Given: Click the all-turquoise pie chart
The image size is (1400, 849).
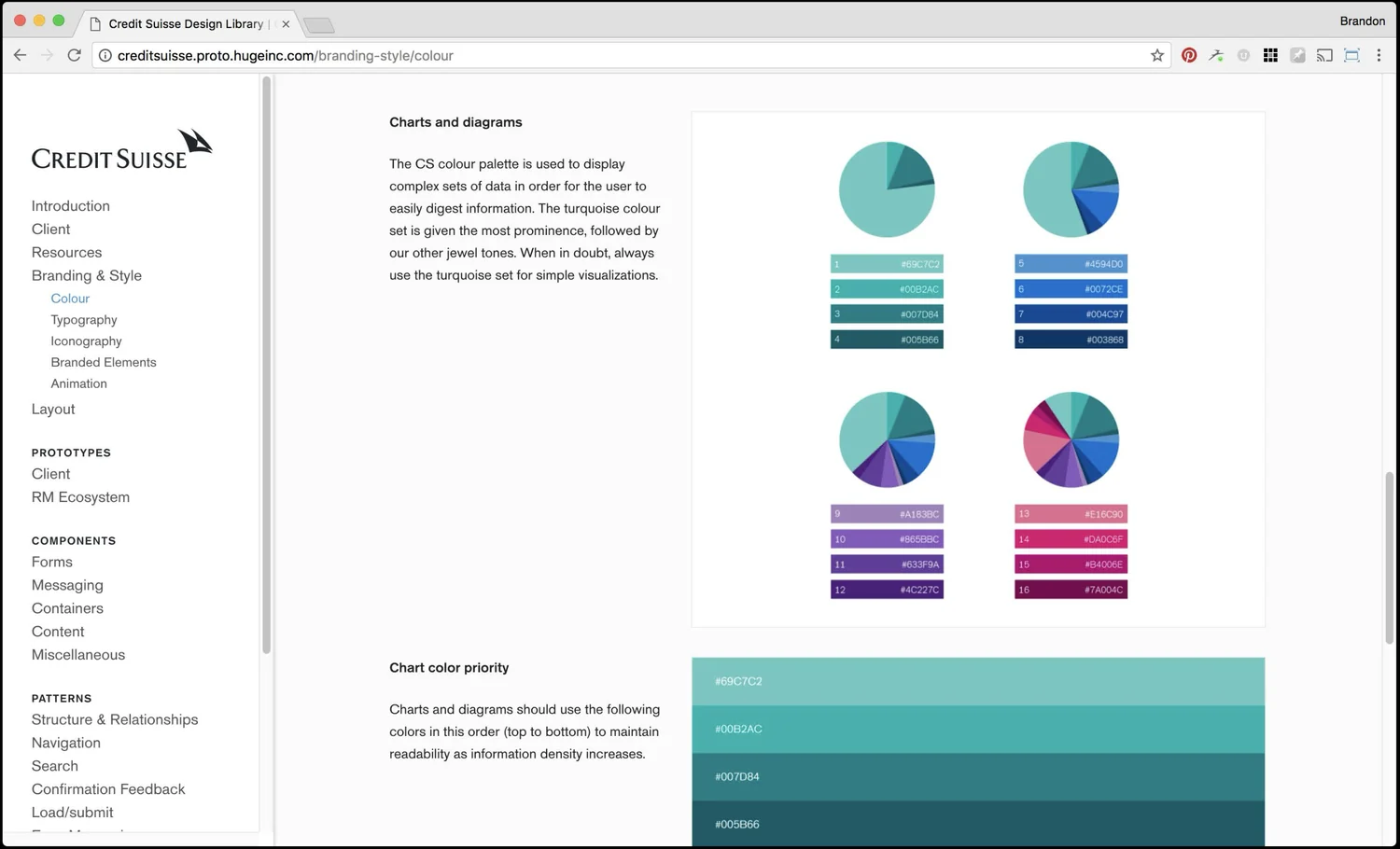Looking at the screenshot, I should (887, 189).
